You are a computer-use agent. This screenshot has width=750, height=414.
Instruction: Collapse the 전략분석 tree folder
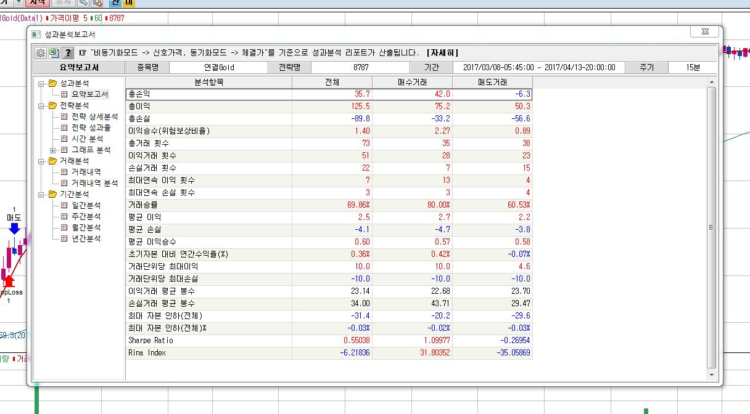point(41,106)
